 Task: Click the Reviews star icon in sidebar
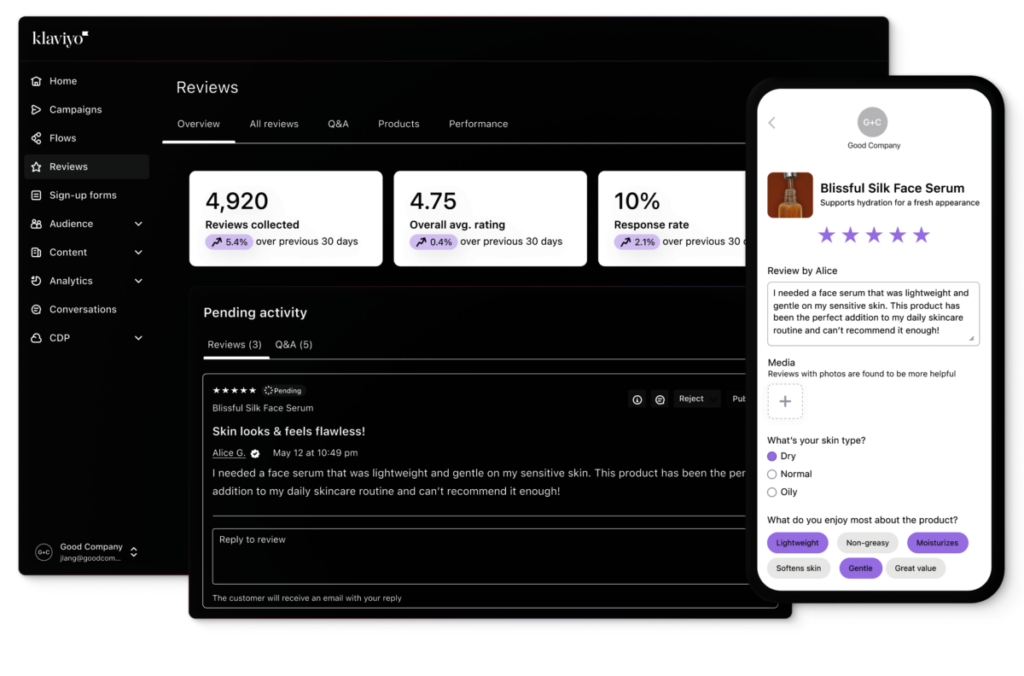click(34, 166)
